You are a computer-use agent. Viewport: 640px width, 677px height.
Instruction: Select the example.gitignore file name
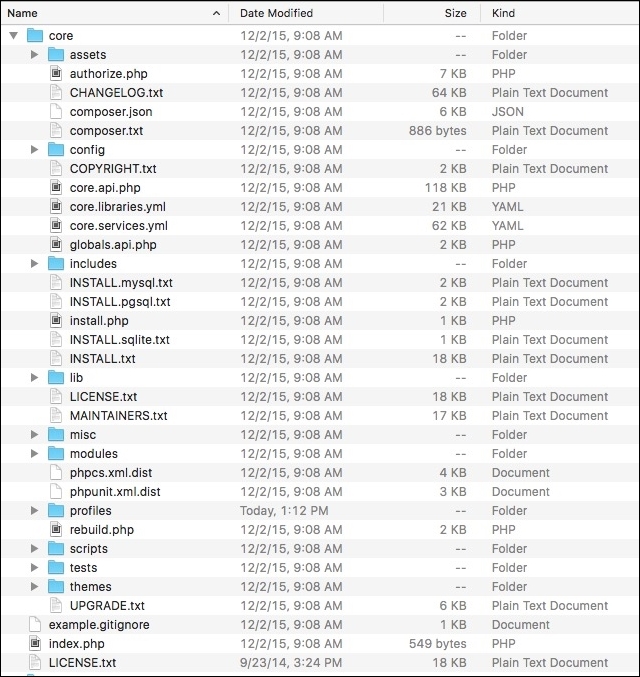[99, 624]
